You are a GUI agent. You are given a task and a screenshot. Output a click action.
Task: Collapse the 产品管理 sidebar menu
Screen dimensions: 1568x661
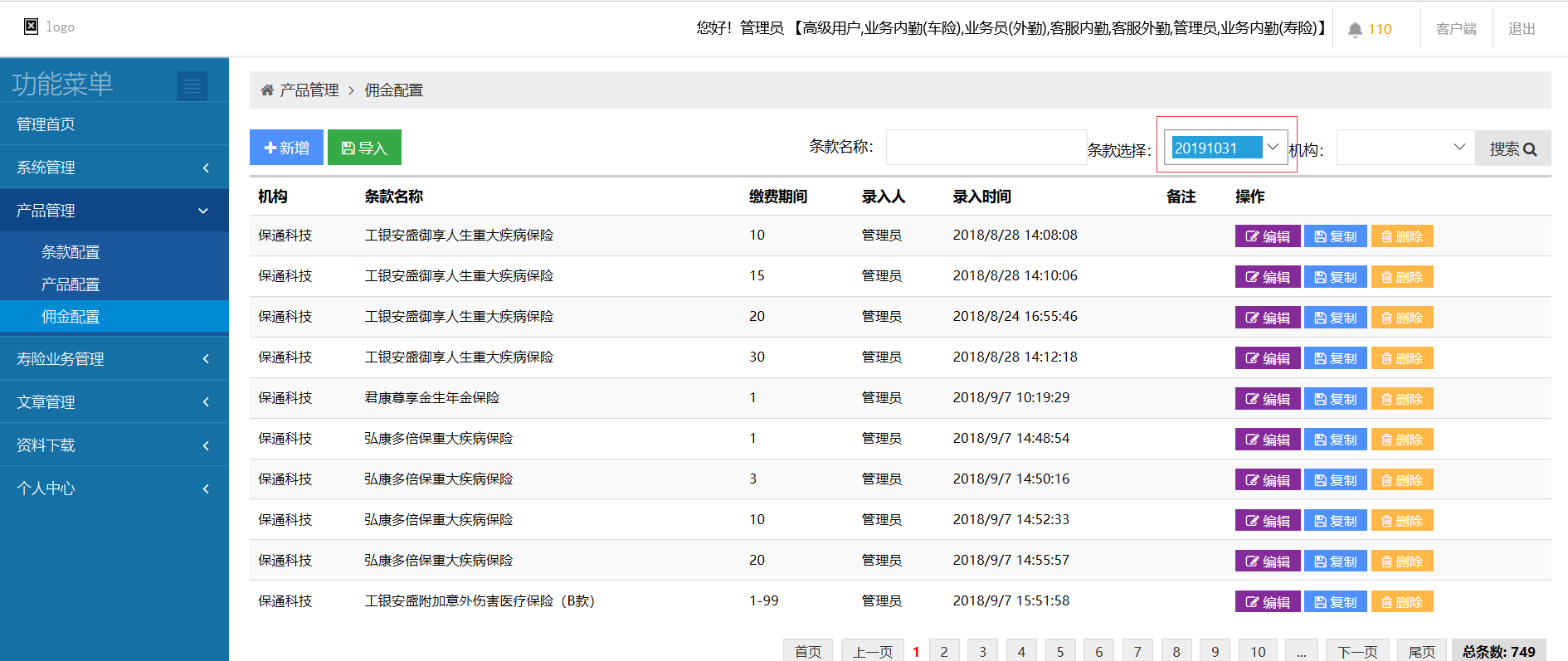(114, 211)
